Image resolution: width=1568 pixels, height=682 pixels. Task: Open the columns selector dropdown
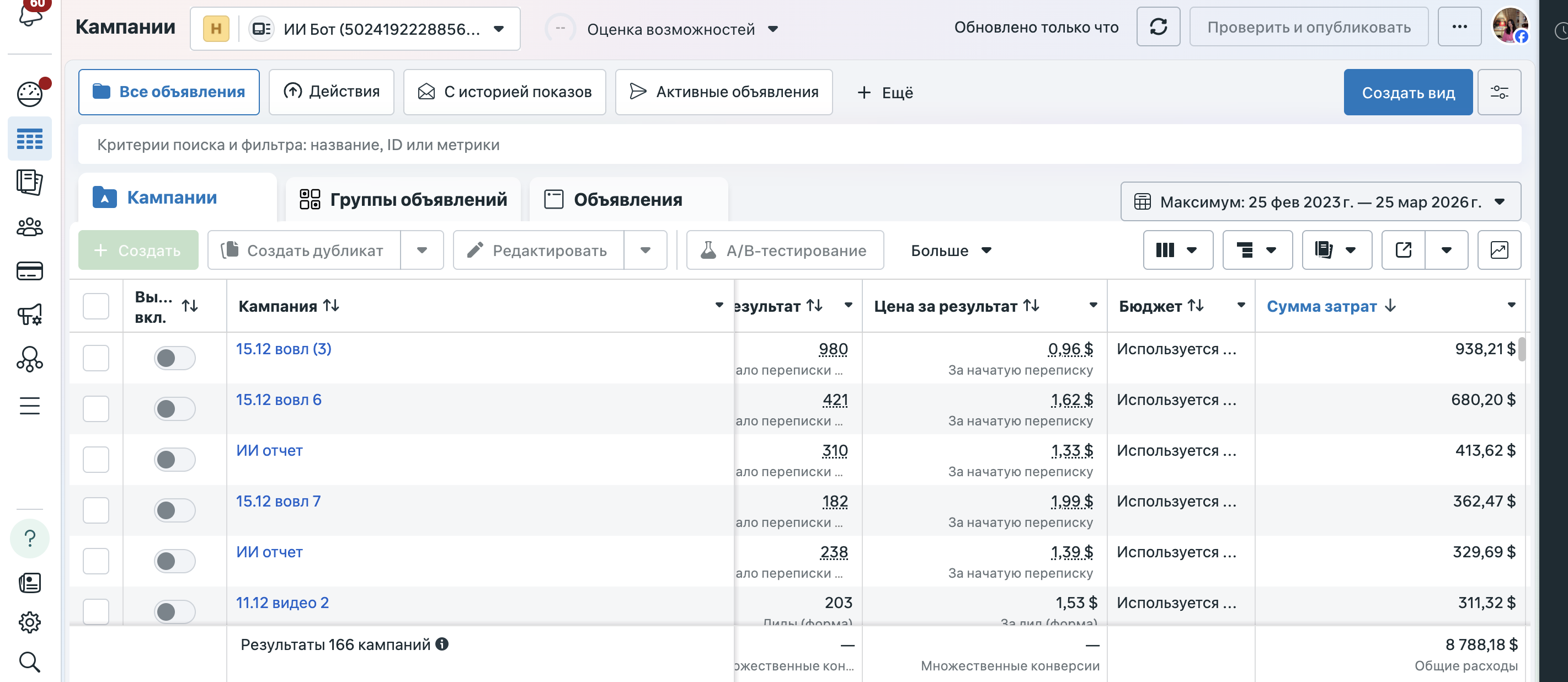[1178, 249]
